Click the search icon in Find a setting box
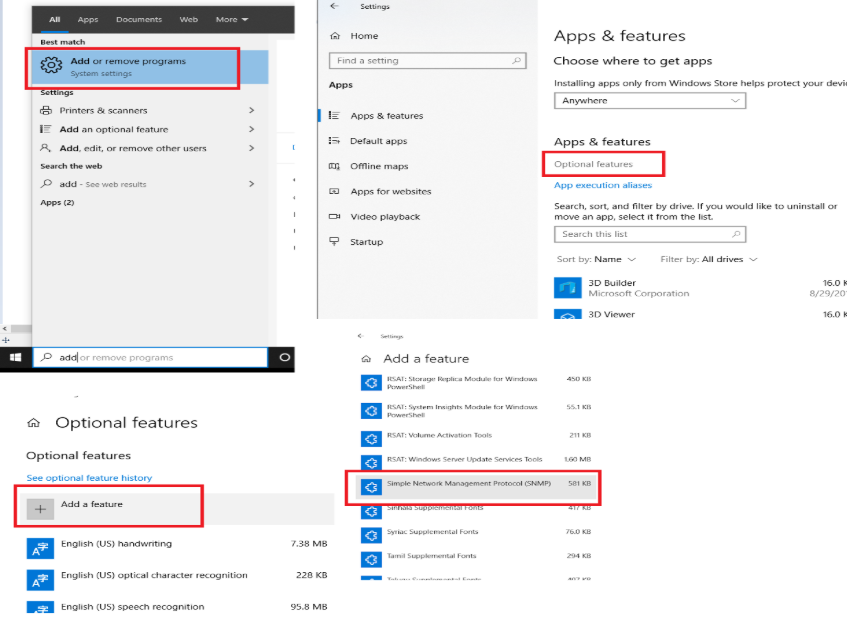Image resolution: width=868 pixels, height=625 pixels. pos(516,60)
